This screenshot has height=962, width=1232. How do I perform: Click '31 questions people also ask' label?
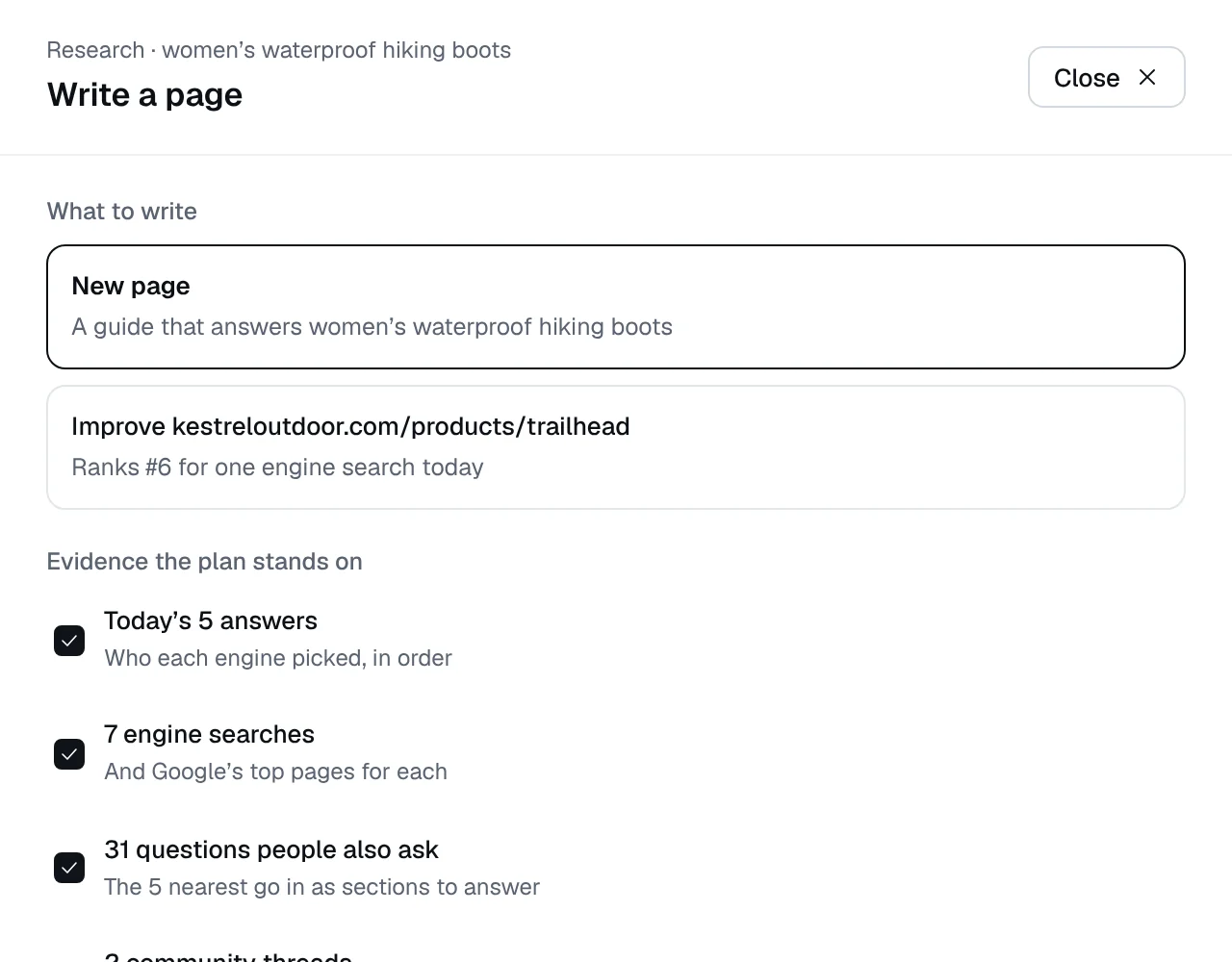[x=271, y=849]
